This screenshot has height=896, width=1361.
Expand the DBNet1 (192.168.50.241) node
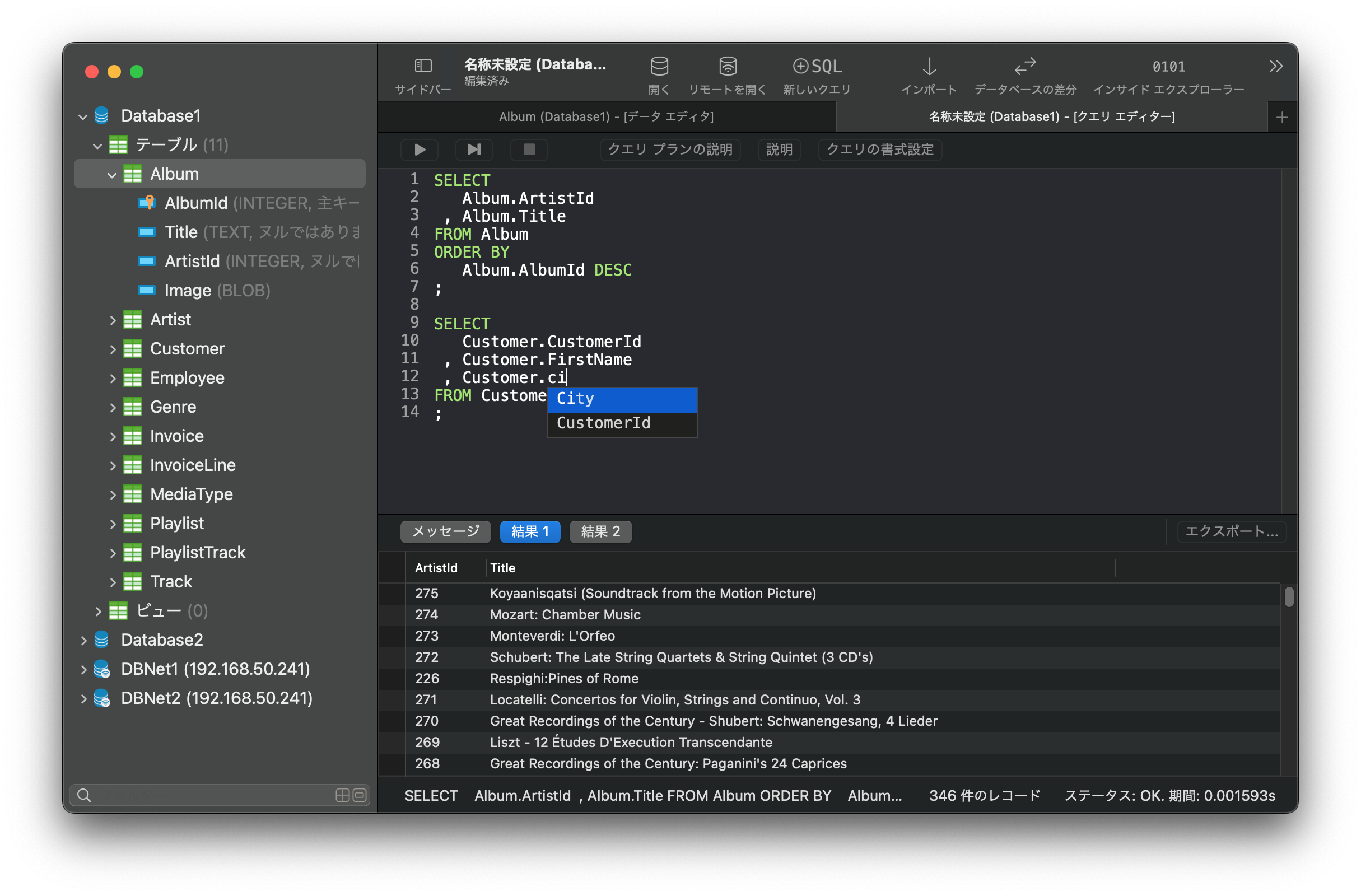coord(83,669)
